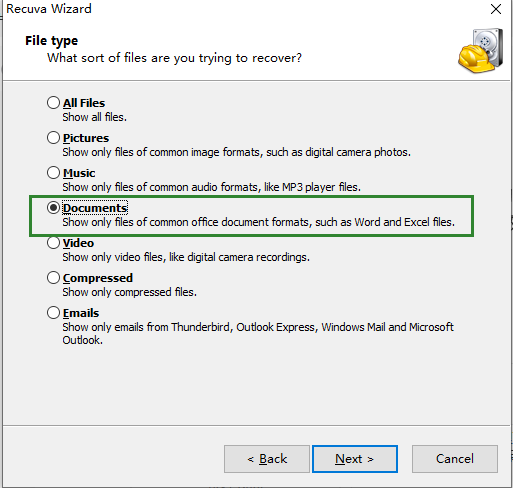Select the All Files radio button
Screen dimensions: 513x488
click(x=53, y=103)
